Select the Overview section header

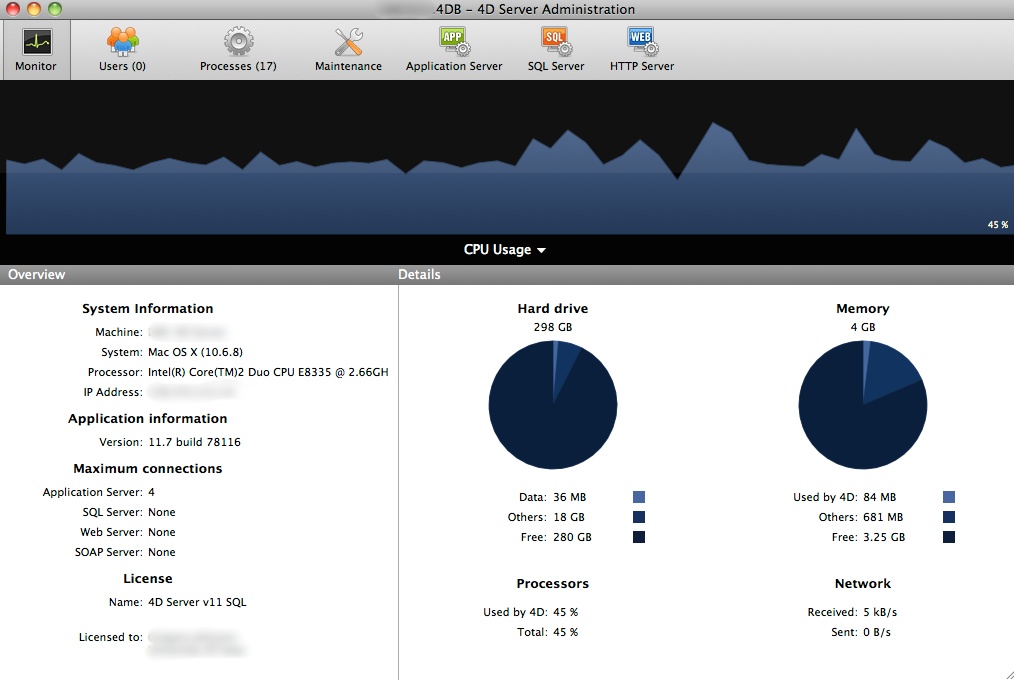[37, 274]
